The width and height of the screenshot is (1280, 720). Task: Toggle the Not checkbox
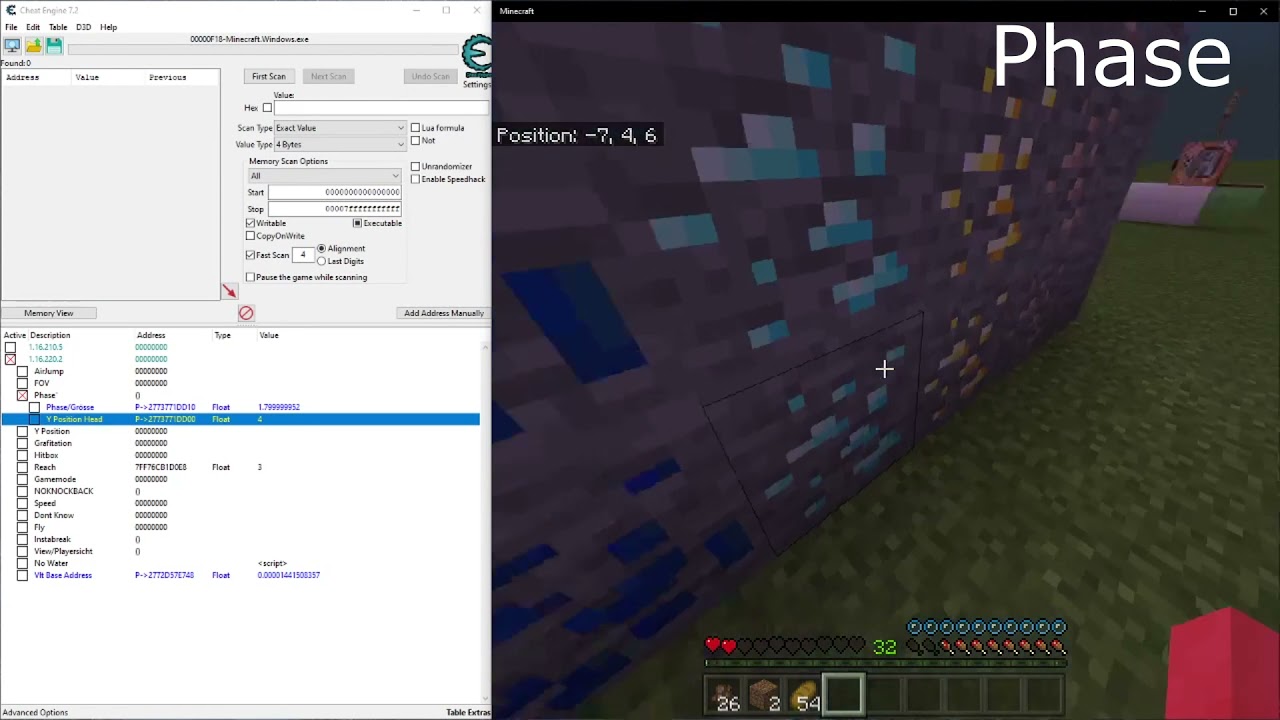point(415,141)
